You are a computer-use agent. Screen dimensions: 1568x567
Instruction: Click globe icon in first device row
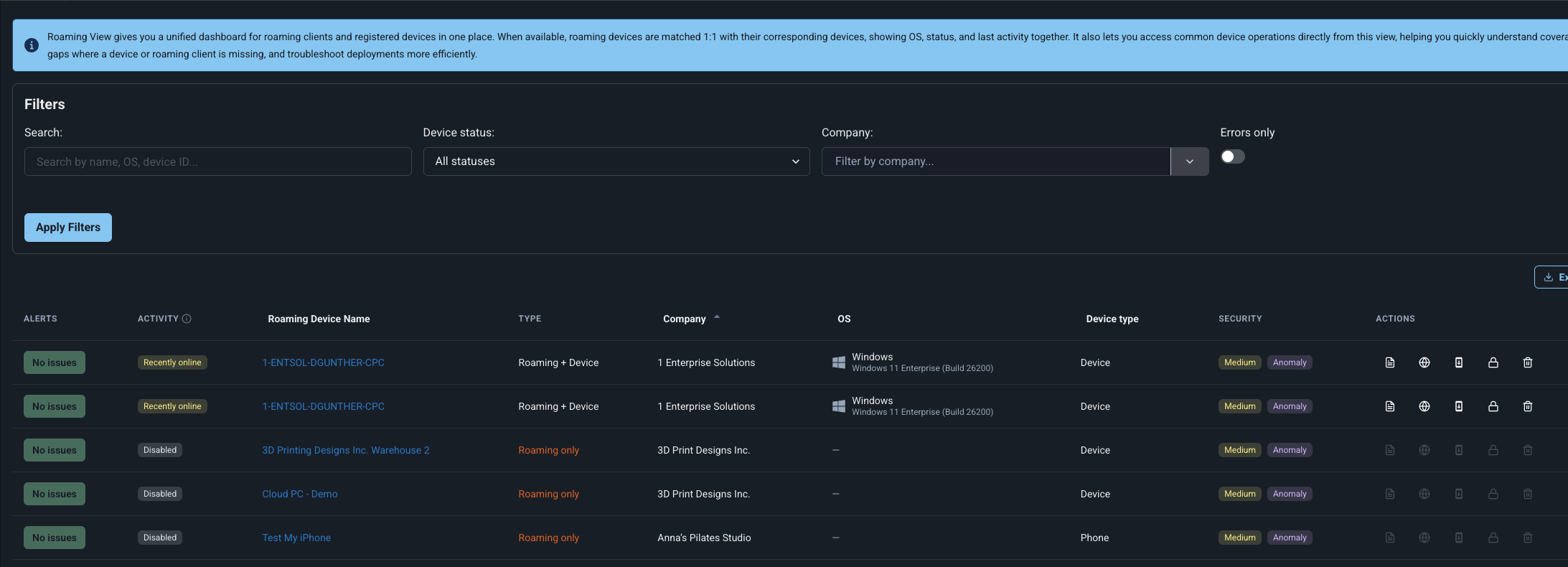1424,362
